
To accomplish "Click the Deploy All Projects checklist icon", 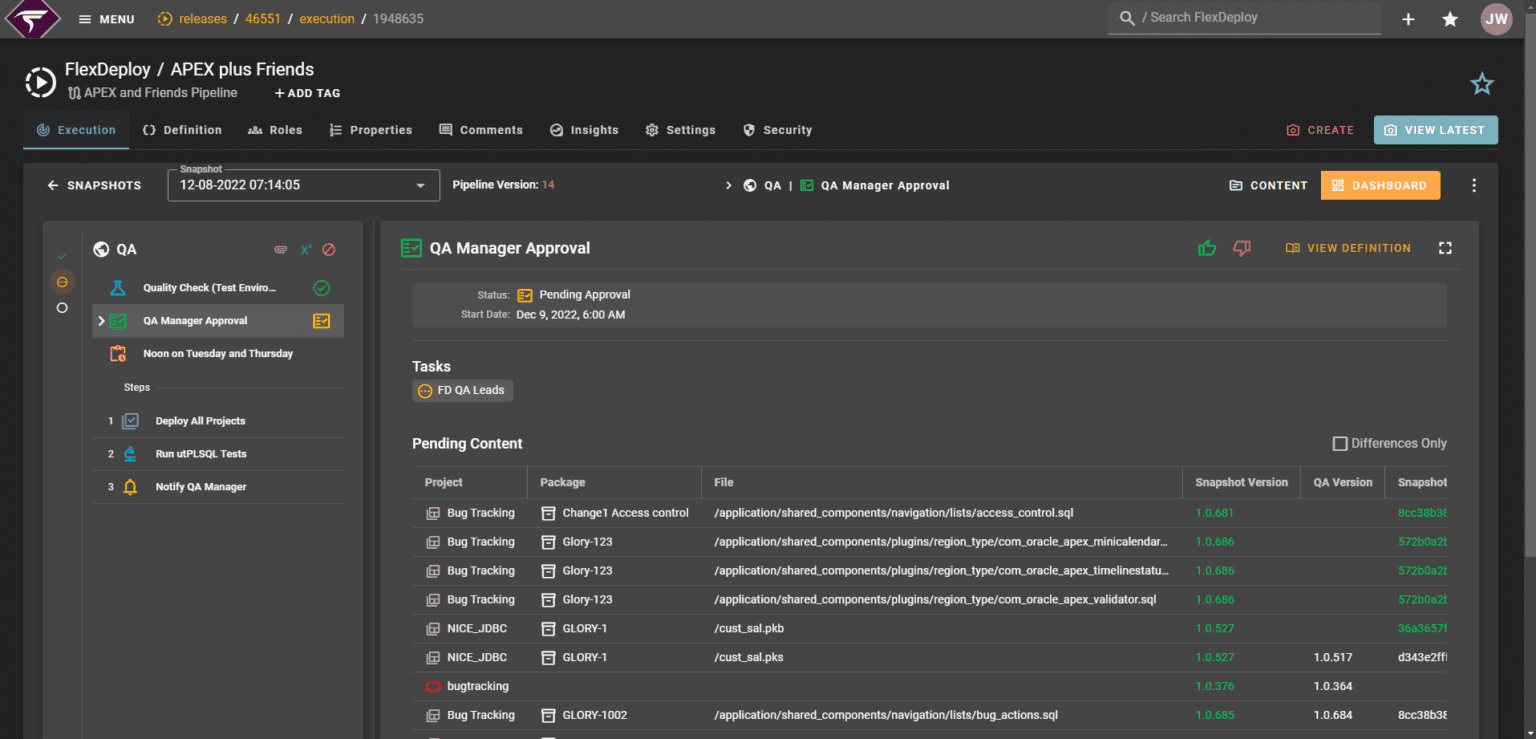I will click(131, 420).
